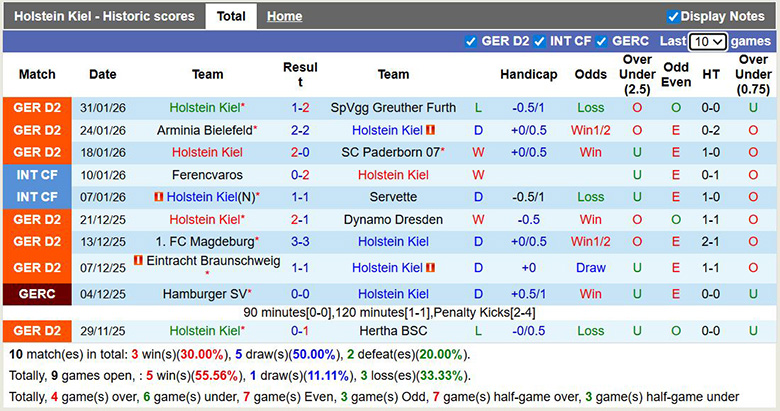Viewport: 780px width, 411px height.
Task: Switch to the Home tab
Action: (x=284, y=16)
